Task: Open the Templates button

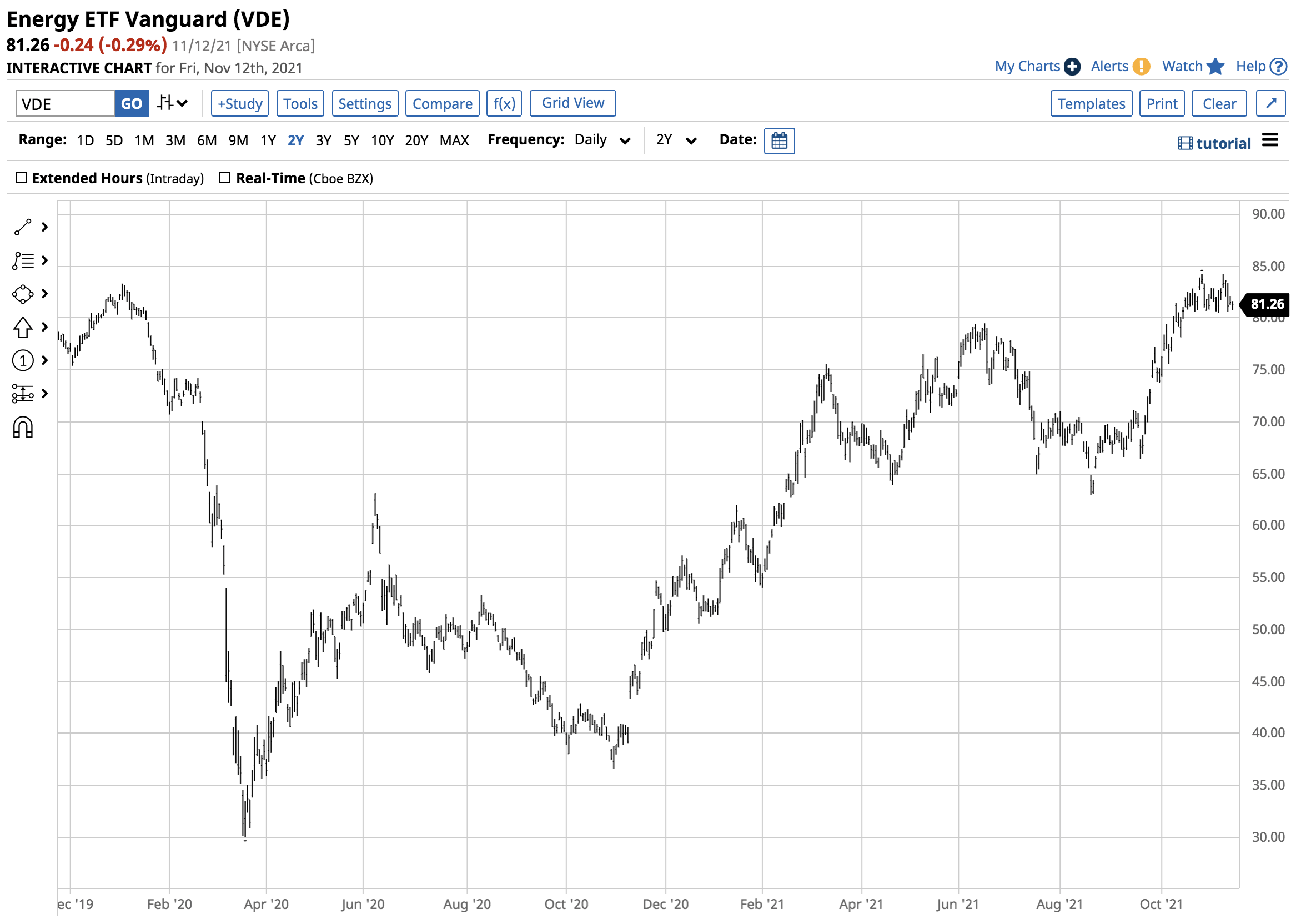Action: [x=1092, y=103]
